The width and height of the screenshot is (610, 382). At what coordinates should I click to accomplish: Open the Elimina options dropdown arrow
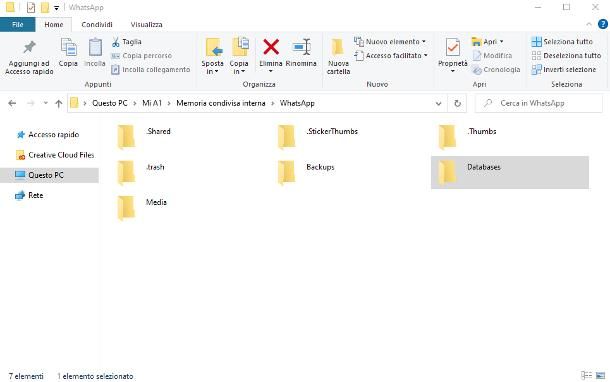pos(271,71)
